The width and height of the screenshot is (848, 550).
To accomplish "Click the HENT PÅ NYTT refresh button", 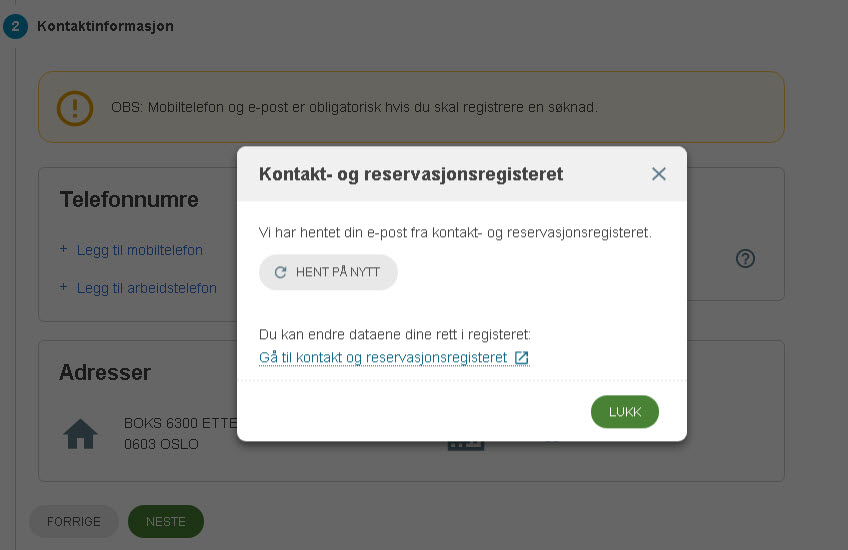I will (x=328, y=272).
